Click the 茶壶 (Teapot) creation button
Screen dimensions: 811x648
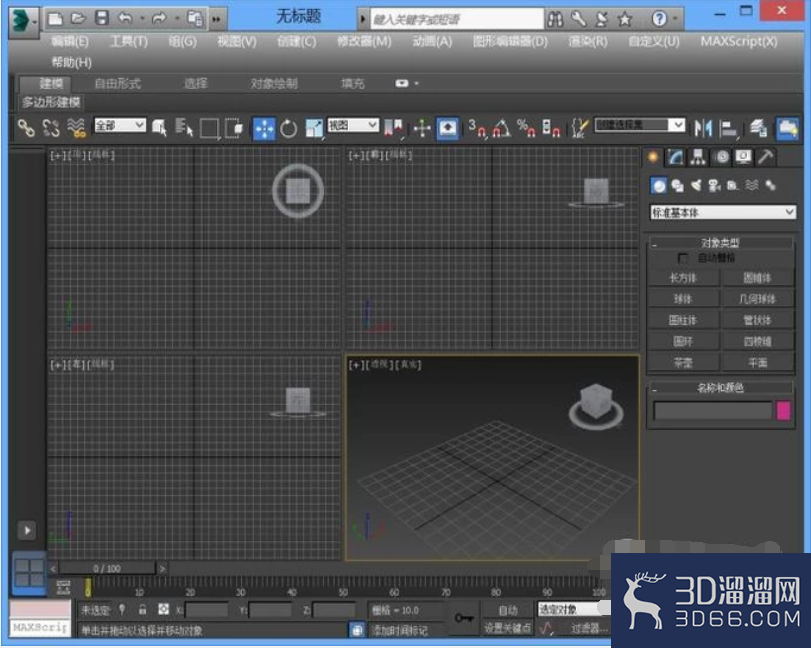click(x=682, y=361)
